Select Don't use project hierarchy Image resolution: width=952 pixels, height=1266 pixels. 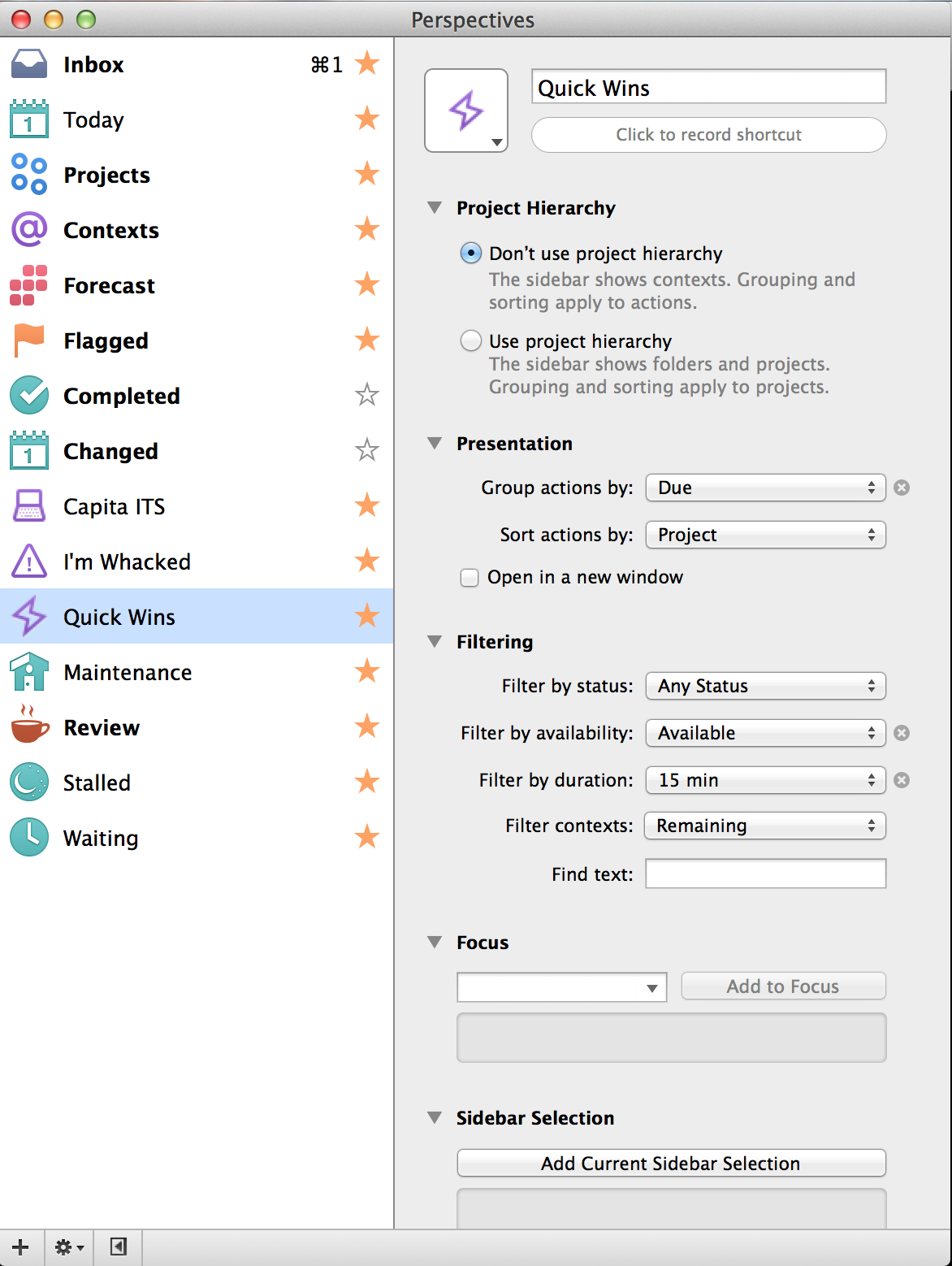coord(470,254)
